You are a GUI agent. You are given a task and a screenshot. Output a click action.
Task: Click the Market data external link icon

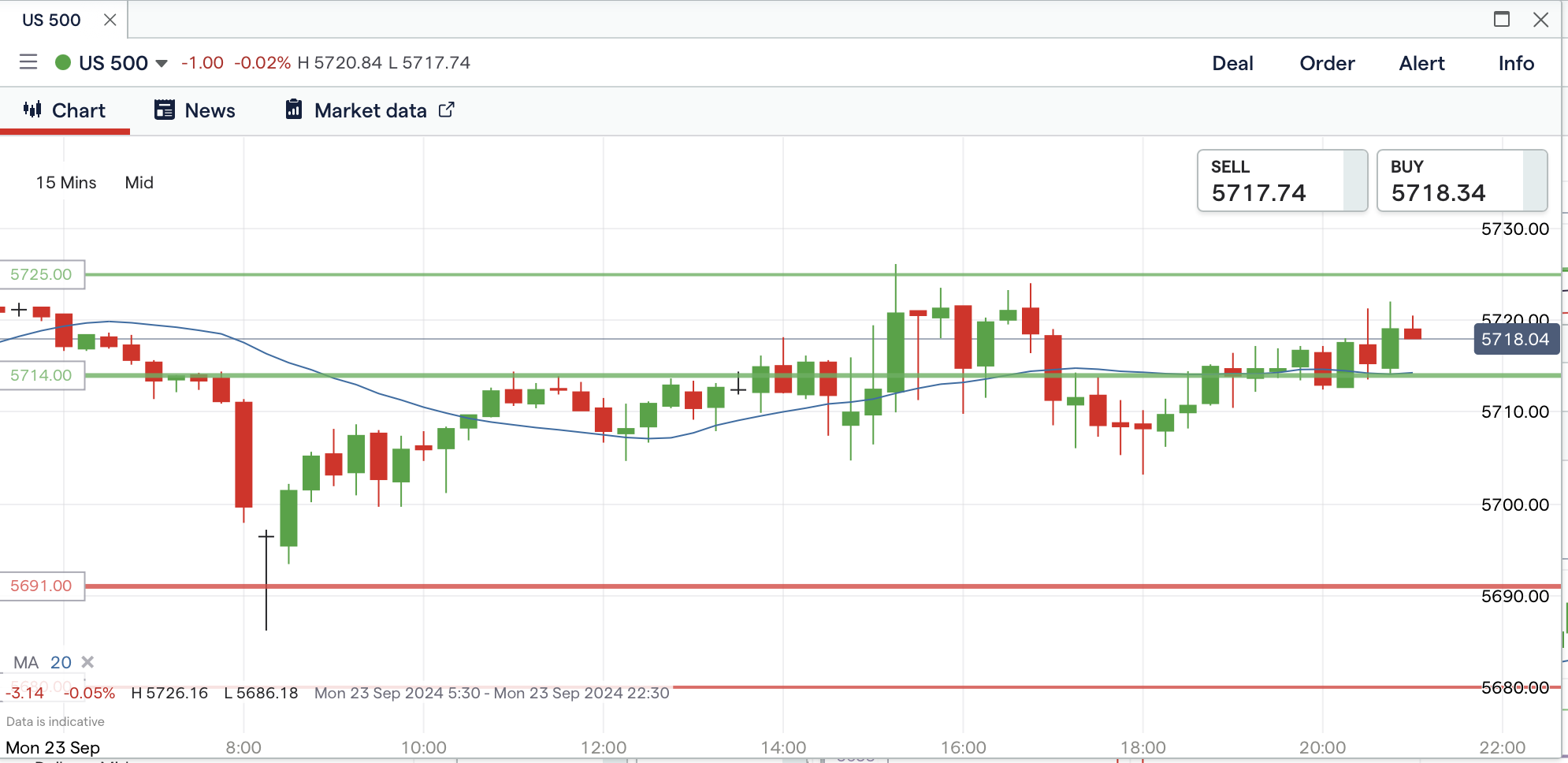(x=447, y=110)
